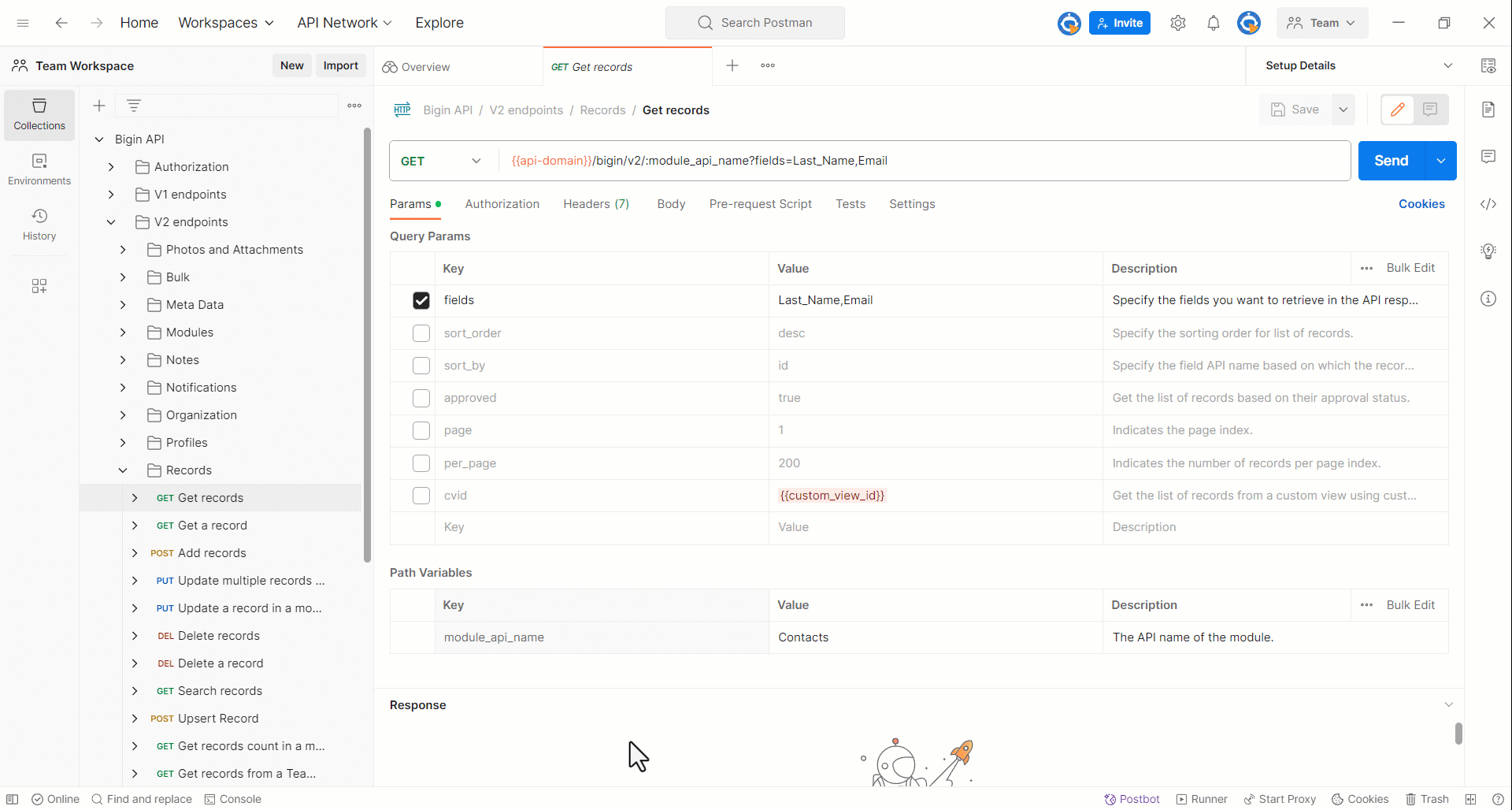Switch to the Environments sidebar panel
The image size is (1512, 810).
[39, 168]
